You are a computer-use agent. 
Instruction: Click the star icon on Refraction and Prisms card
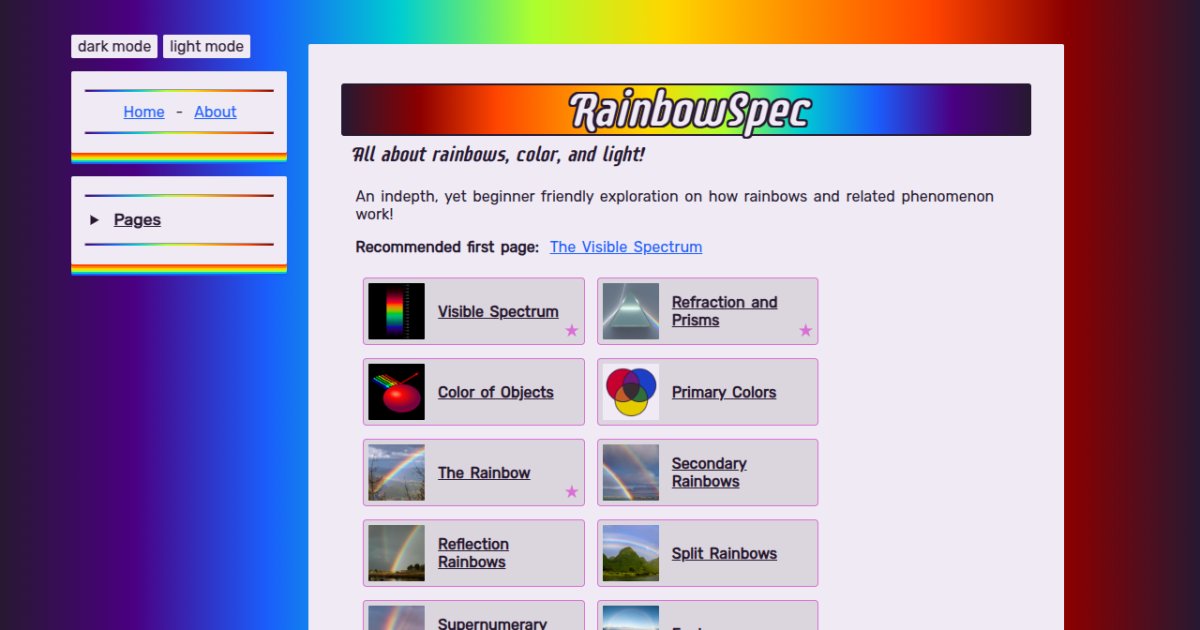(x=806, y=331)
